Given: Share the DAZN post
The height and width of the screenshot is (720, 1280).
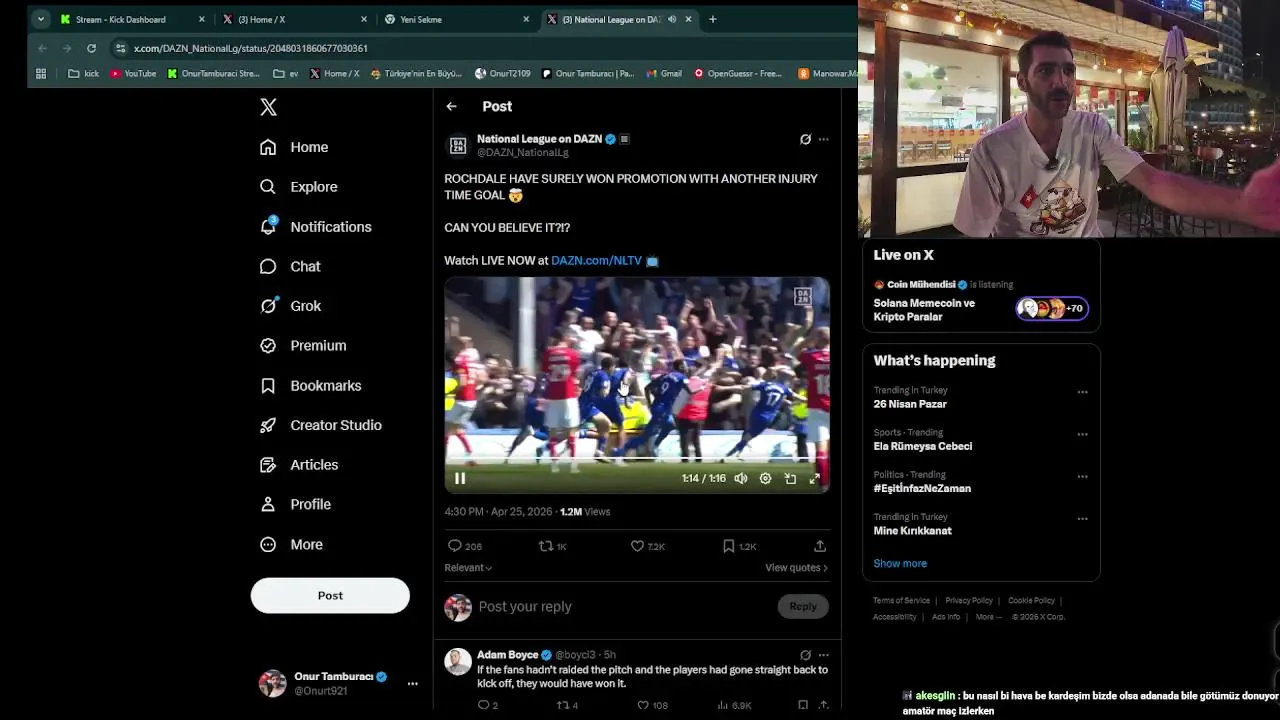Looking at the screenshot, I should 820,546.
